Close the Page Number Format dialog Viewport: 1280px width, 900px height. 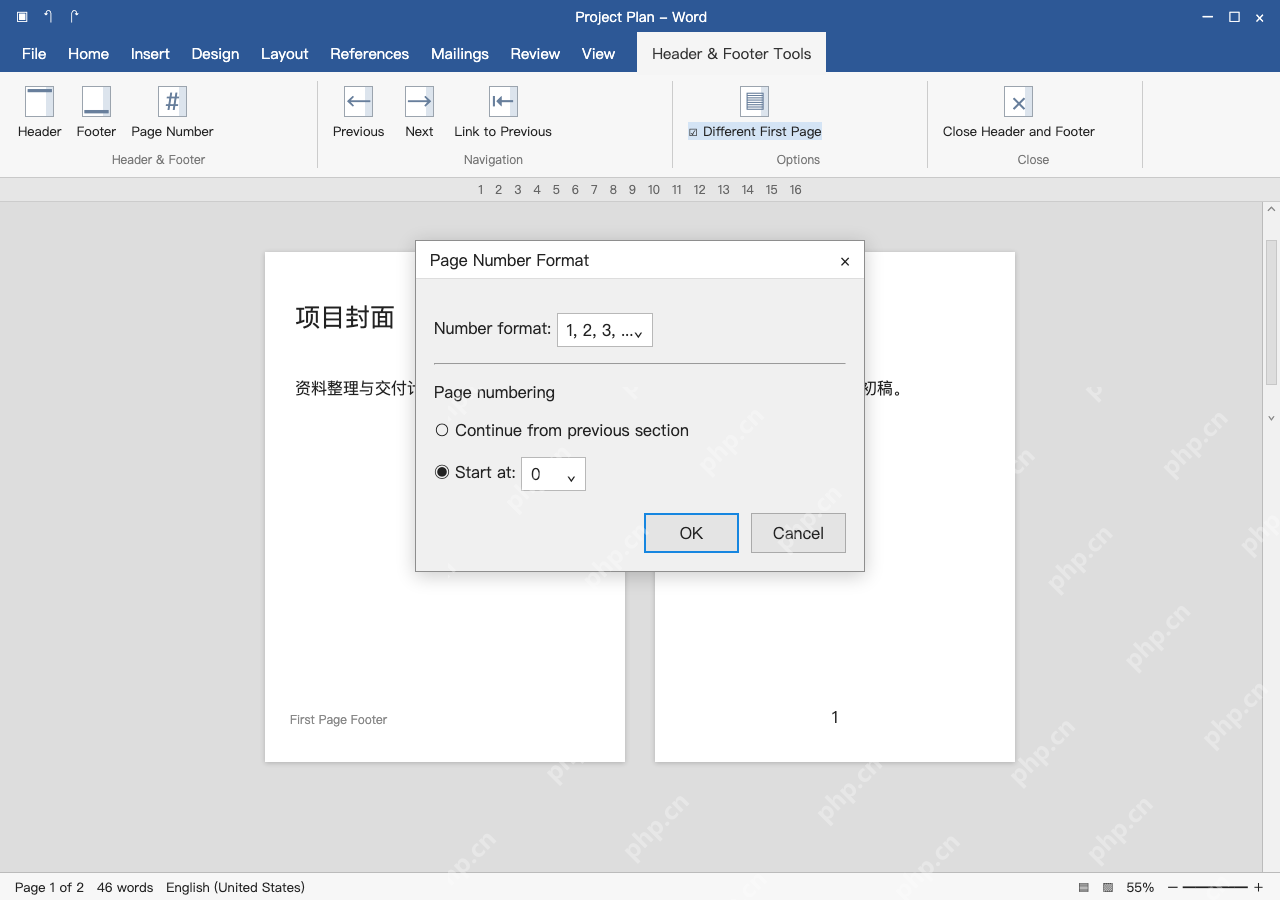(845, 261)
